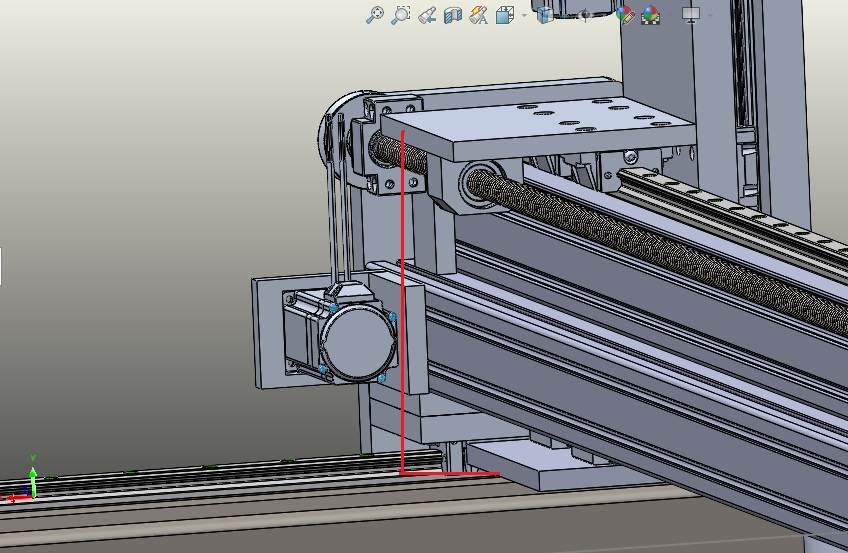
Task: Select the Zoom to Area tool
Action: tap(401, 15)
